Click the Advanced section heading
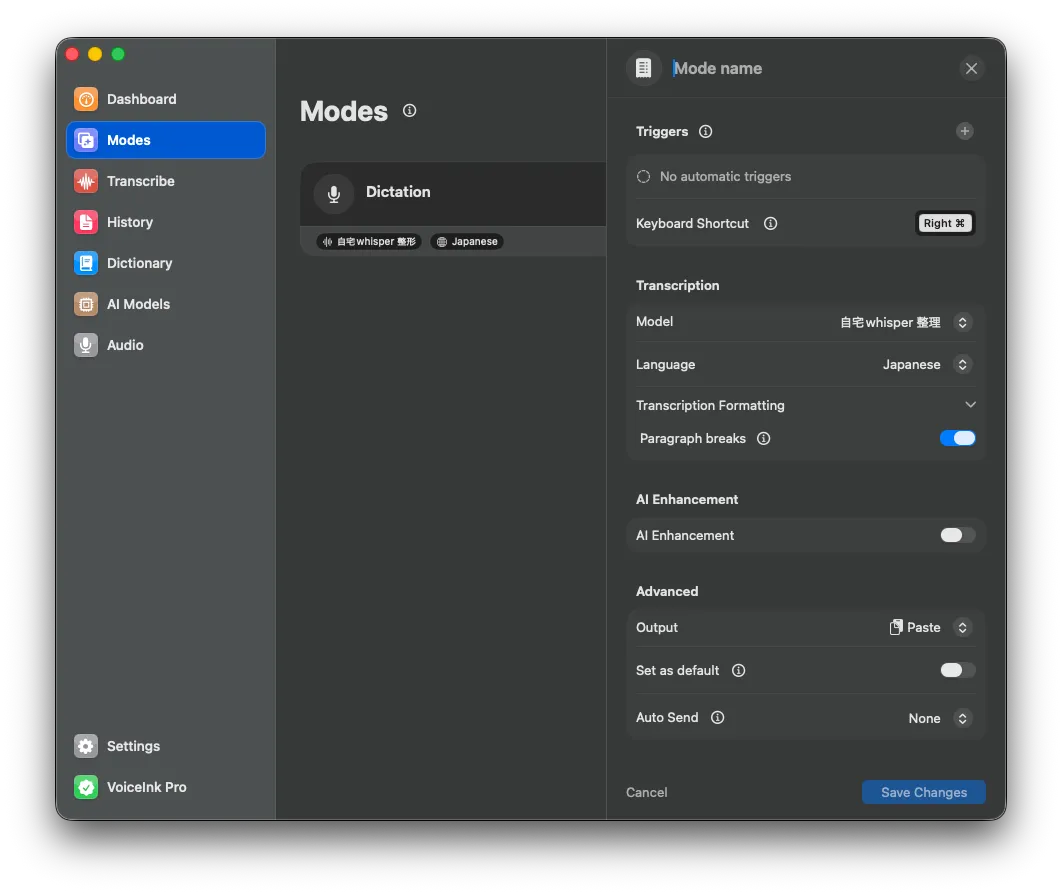The image size is (1062, 894). [x=667, y=591]
